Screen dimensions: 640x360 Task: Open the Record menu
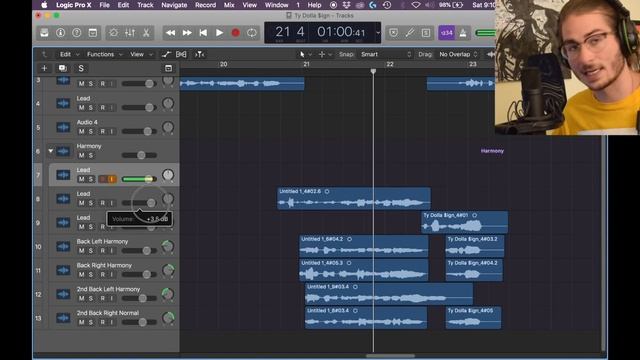point(205,5)
